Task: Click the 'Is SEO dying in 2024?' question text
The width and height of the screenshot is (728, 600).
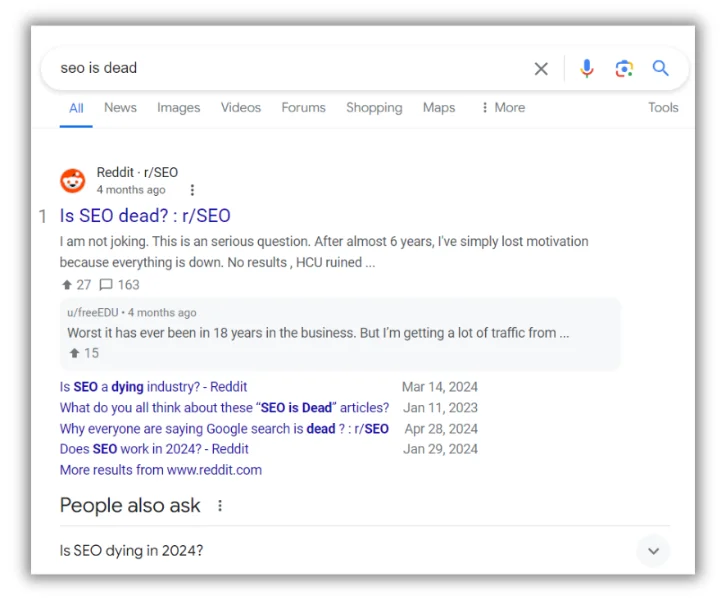Action: [x=131, y=551]
